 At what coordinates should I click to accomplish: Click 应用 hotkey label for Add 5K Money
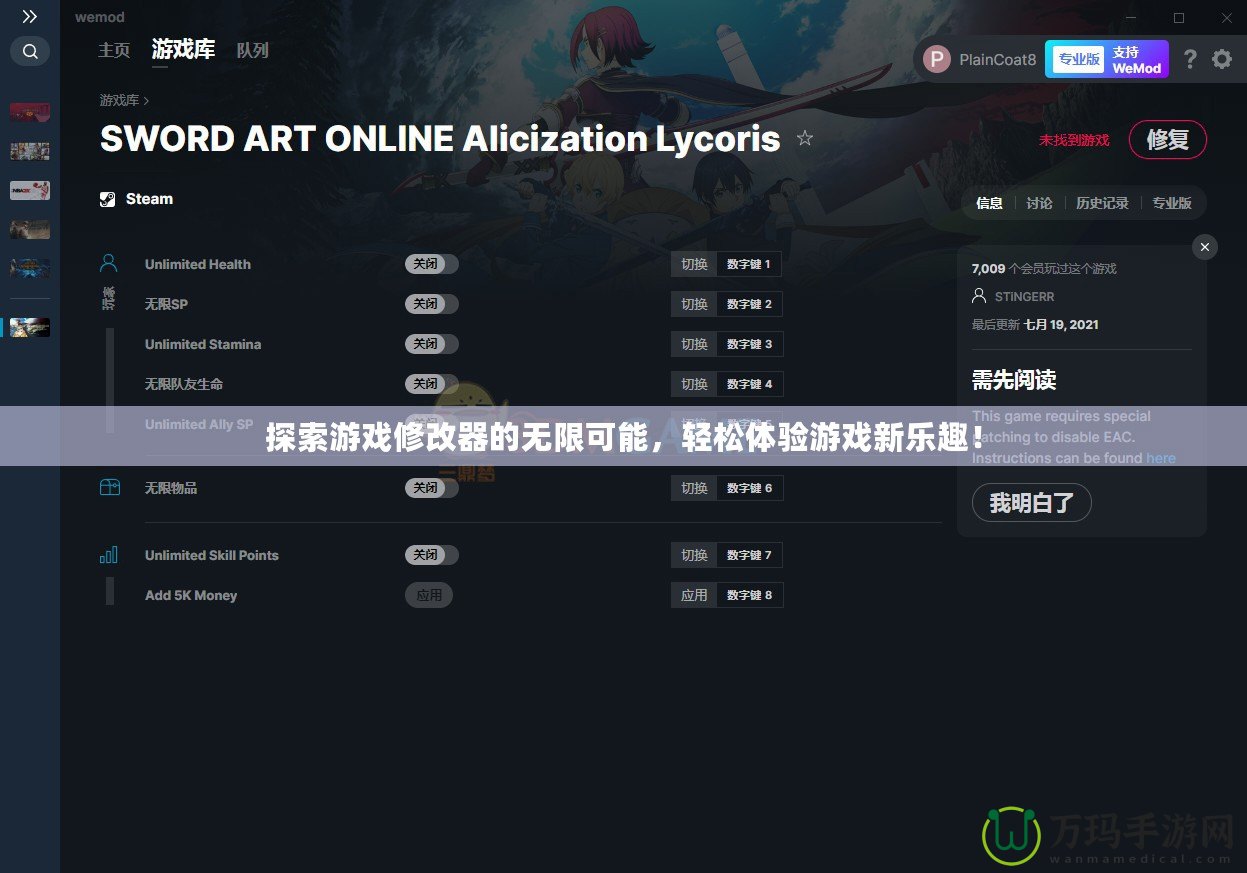[694, 595]
